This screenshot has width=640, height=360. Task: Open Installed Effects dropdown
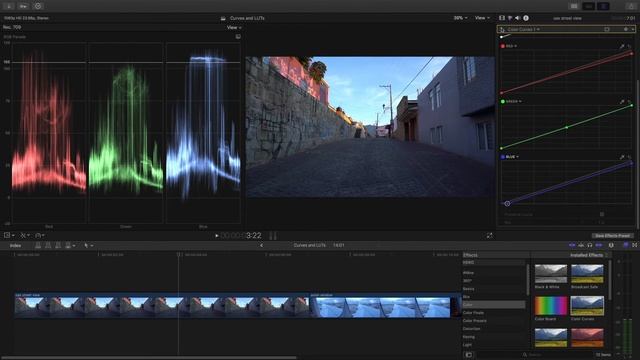[588, 255]
